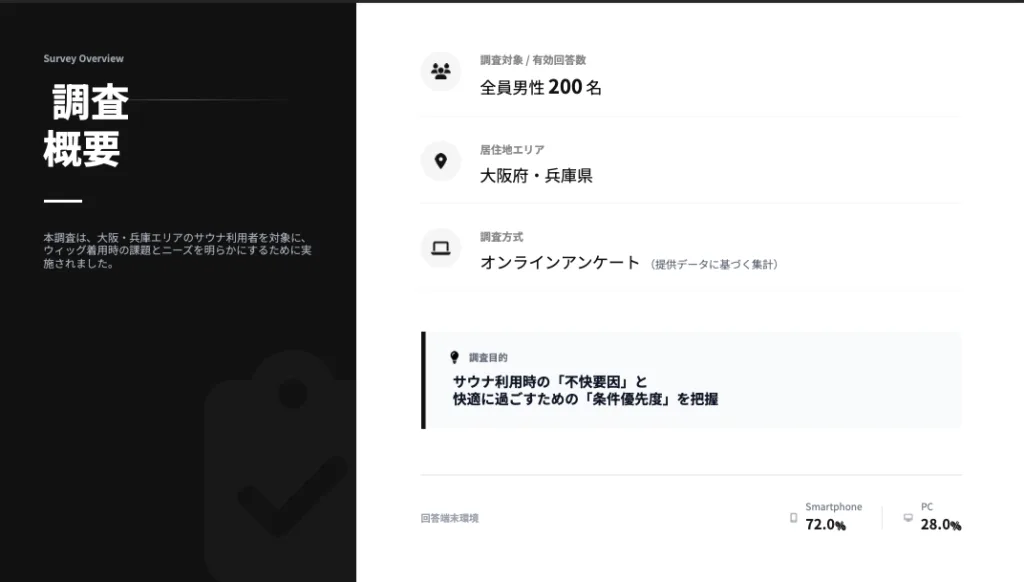Click the 全員男性 200 名 text

pyautogui.click(x=541, y=87)
